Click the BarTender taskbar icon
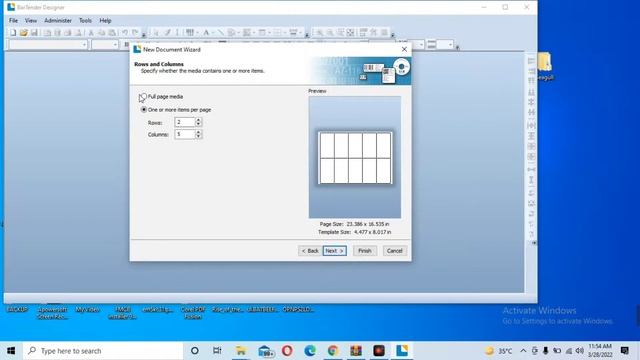Screen dimensions: 640x360 (x=402, y=351)
